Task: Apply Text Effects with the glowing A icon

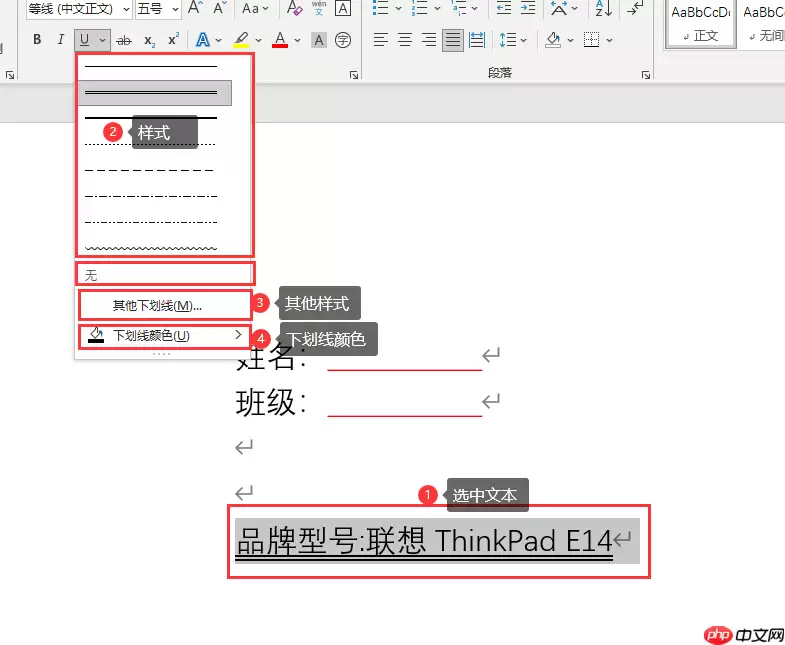Action: 203,40
